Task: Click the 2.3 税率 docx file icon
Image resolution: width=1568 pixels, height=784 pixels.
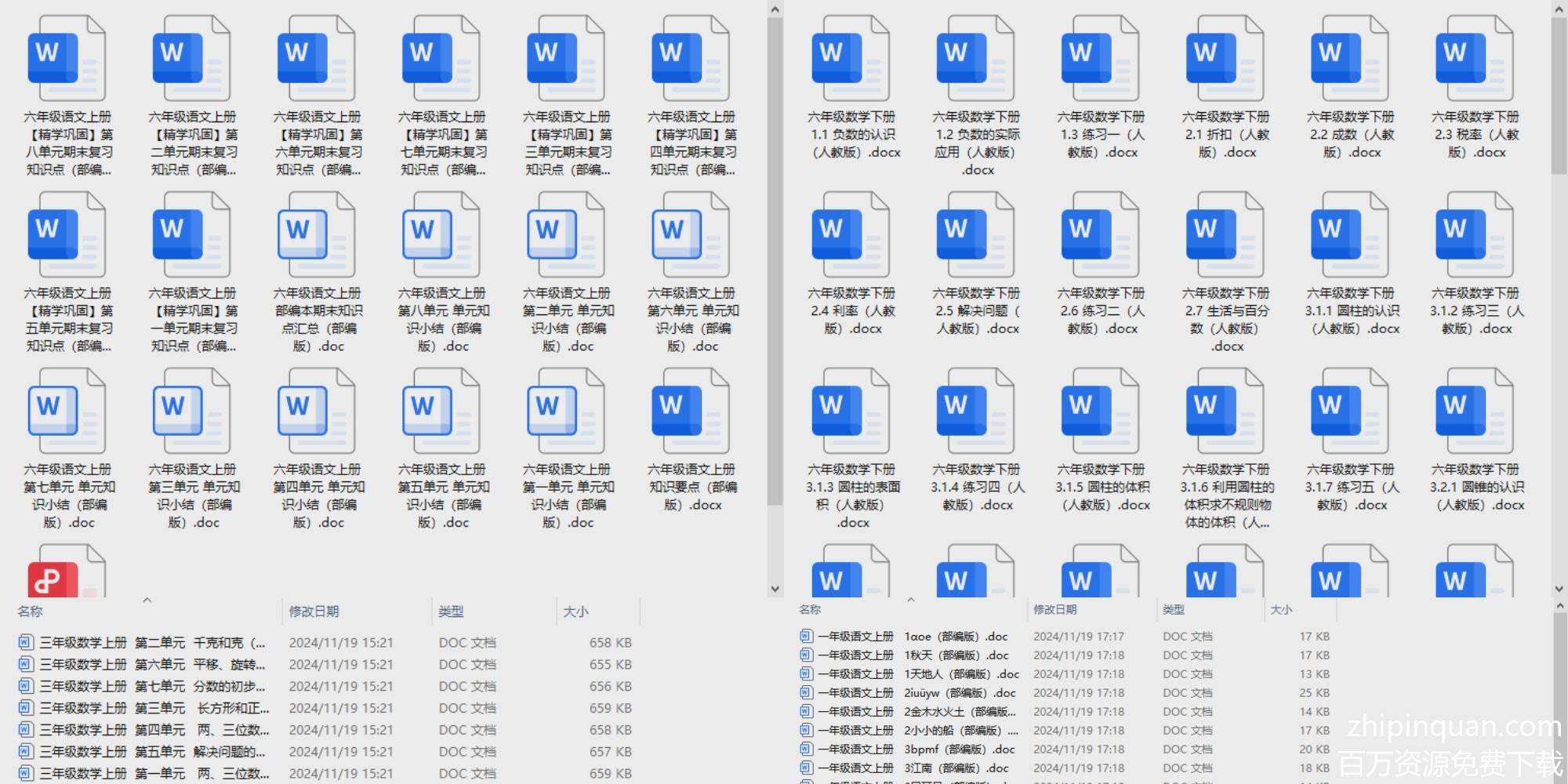Action: (x=1474, y=59)
